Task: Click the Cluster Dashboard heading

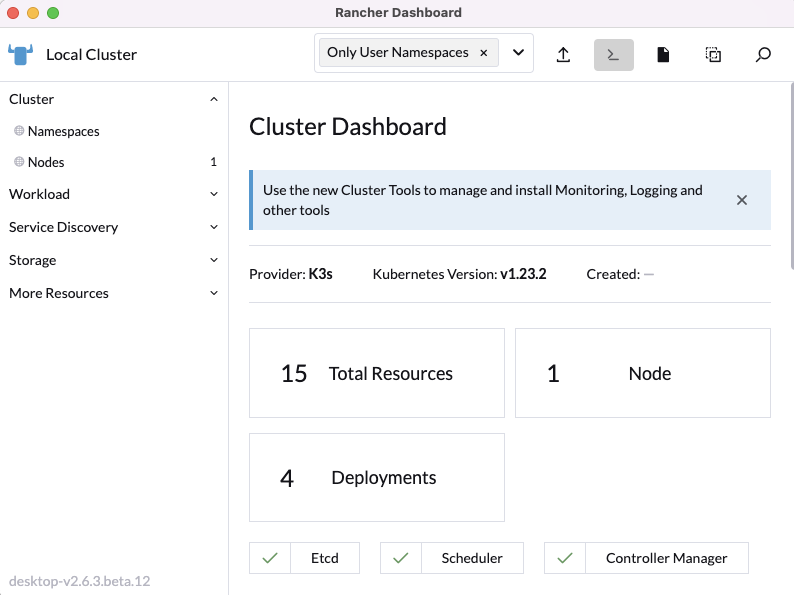Action: point(348,127)
